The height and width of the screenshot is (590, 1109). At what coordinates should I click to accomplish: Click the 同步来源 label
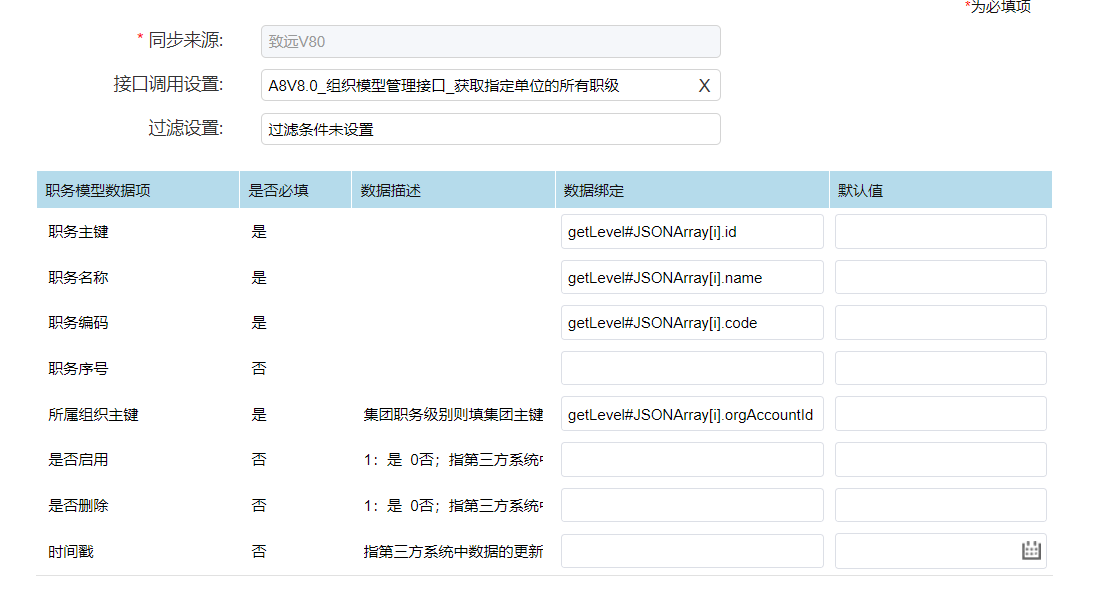(x=185, y=40)
